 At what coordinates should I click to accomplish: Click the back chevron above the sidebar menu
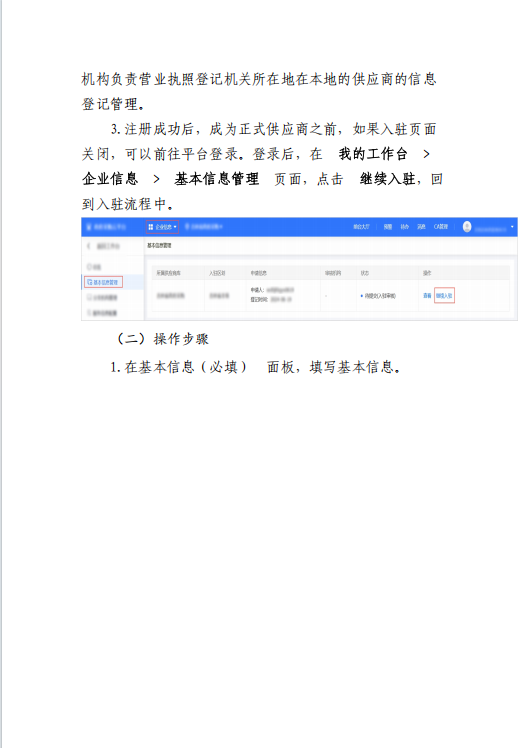point(88,246)
